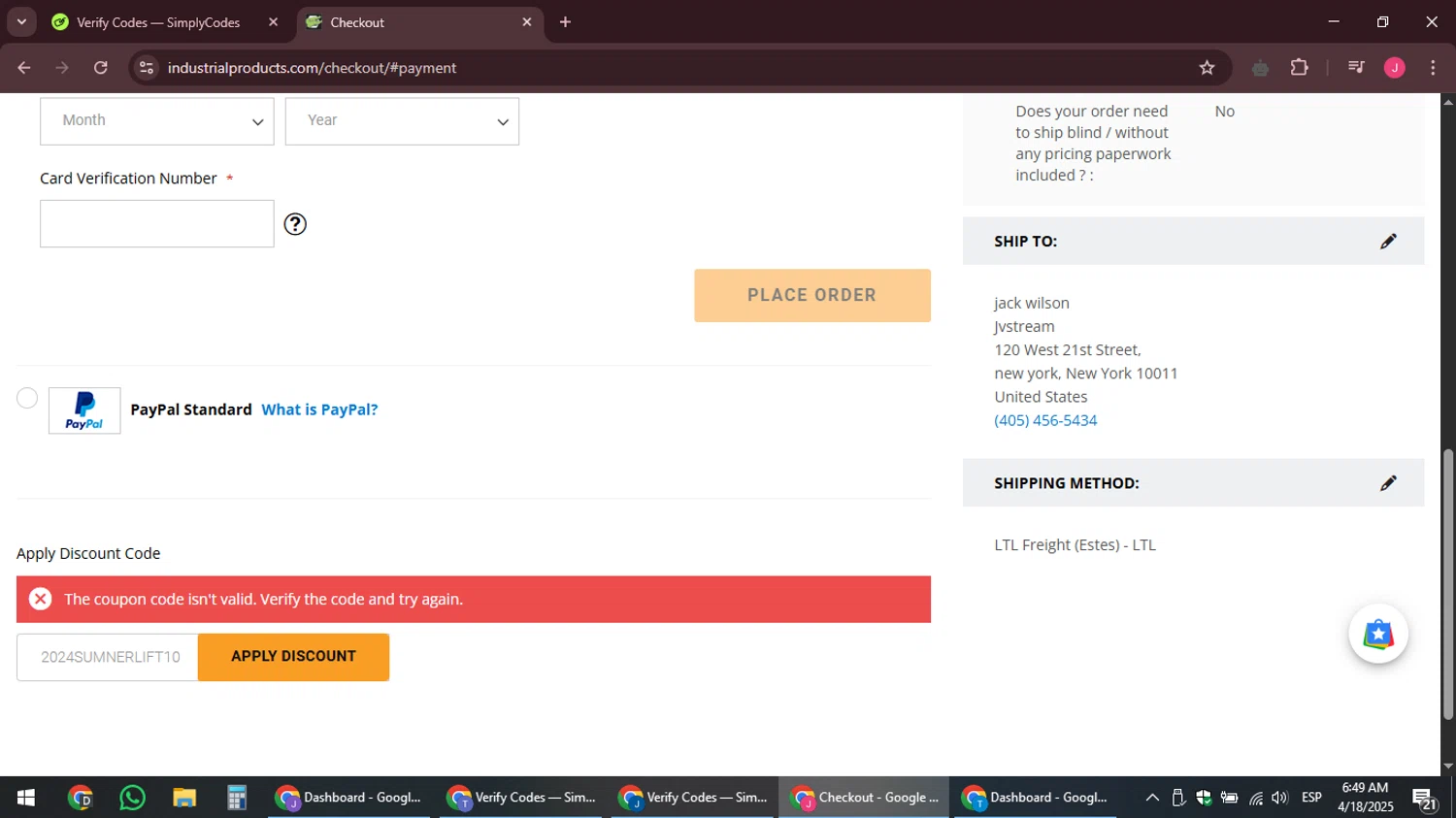Click the phone number (405) 456-5434 link
The image size is (1456, 818).
(x=1045, y=420)
